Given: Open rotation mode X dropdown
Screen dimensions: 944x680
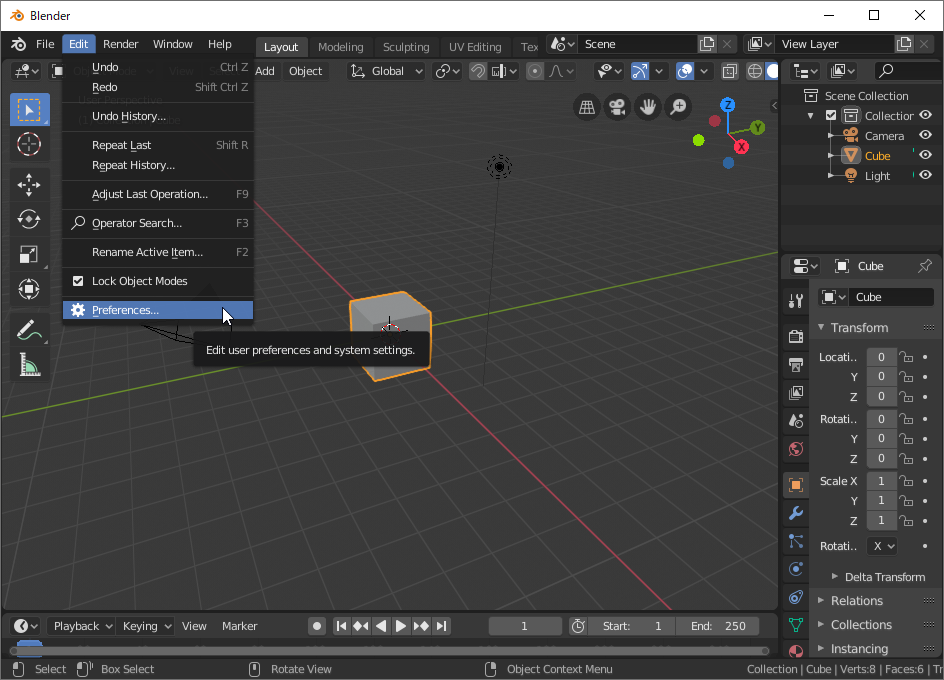Looking at the screenshot, I should (x=882, y=546).
